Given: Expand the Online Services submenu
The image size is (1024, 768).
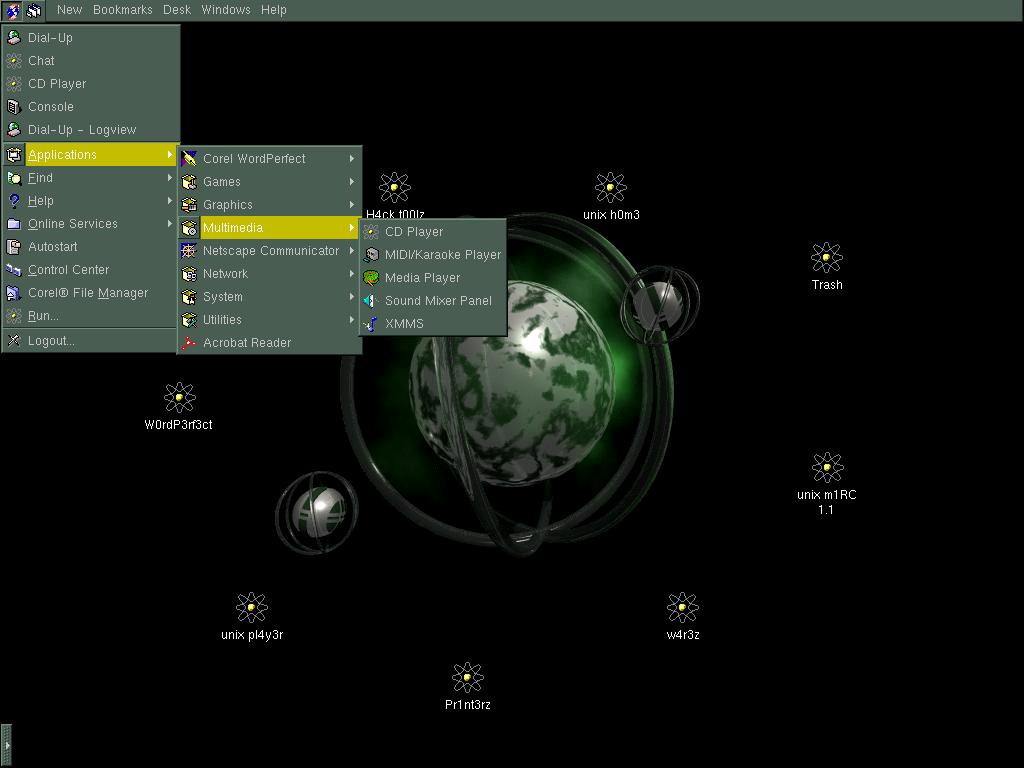Looking at the screenshot, I should tap(72, 224).
